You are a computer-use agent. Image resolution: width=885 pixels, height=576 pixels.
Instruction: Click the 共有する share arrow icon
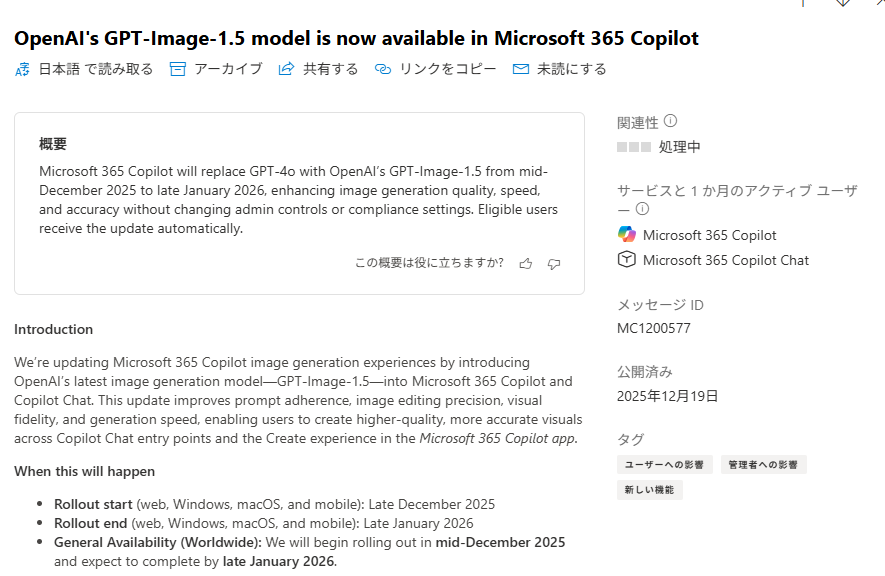(x=287, y=69)
